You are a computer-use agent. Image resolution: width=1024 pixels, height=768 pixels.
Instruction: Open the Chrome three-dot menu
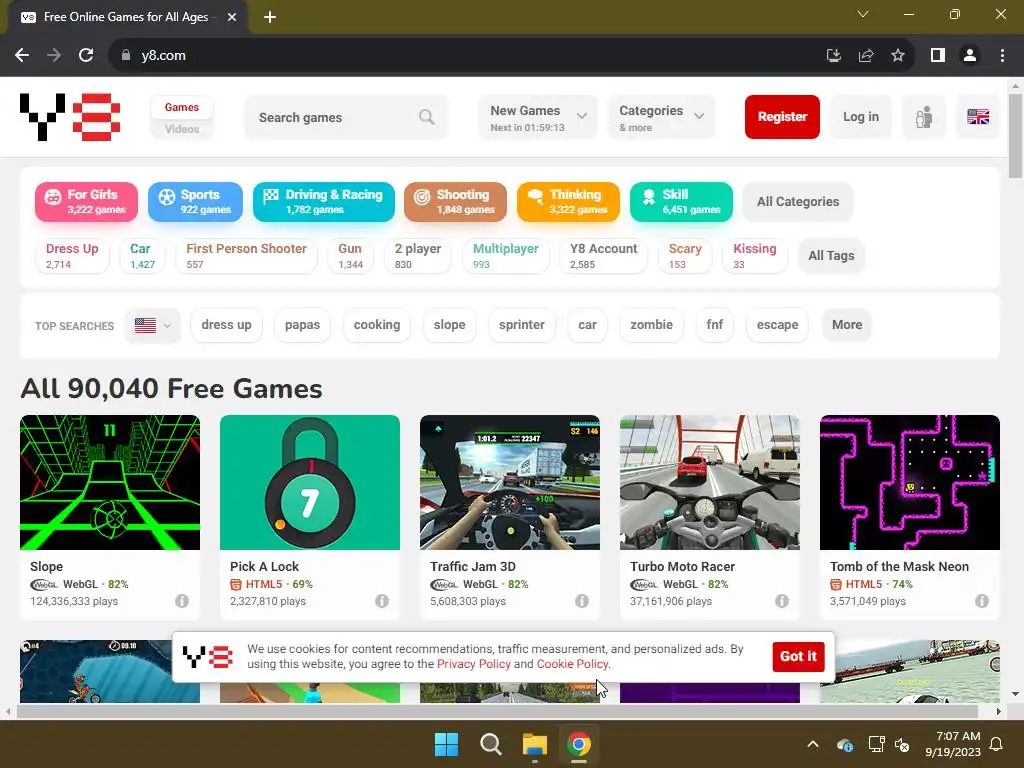1002,56
